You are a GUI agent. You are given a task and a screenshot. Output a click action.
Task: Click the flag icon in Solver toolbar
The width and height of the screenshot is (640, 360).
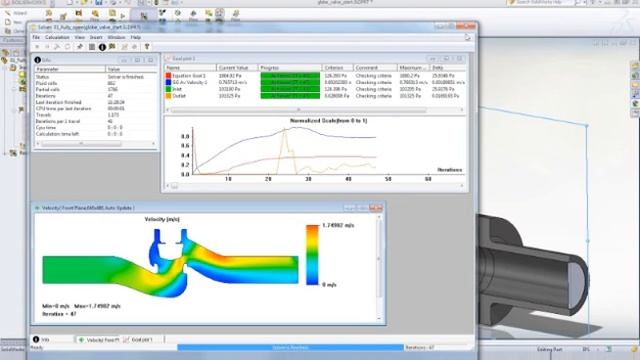click(x=112, y=47)
